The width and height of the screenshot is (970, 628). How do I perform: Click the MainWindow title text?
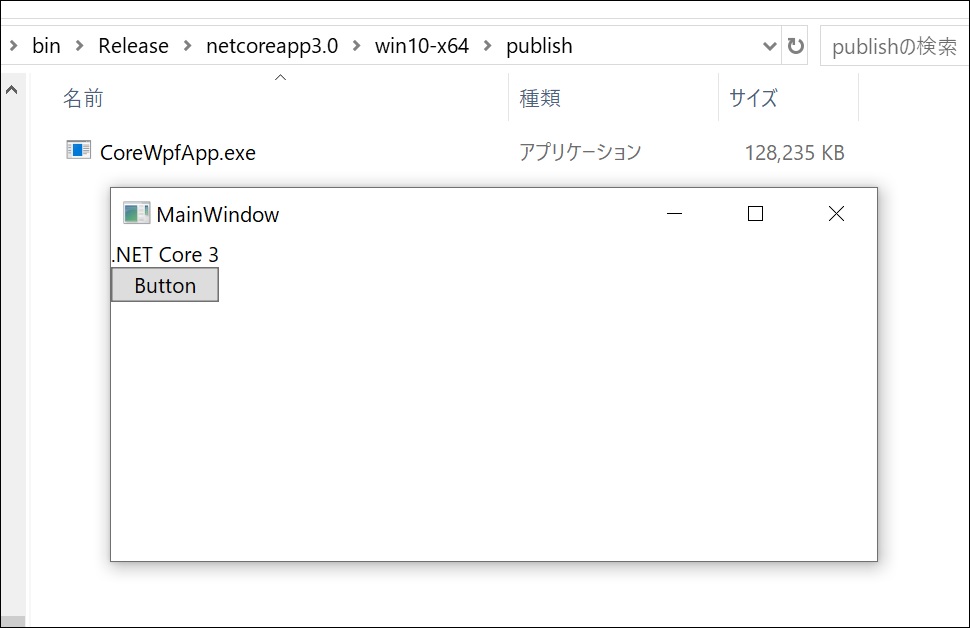pos(217,215)
